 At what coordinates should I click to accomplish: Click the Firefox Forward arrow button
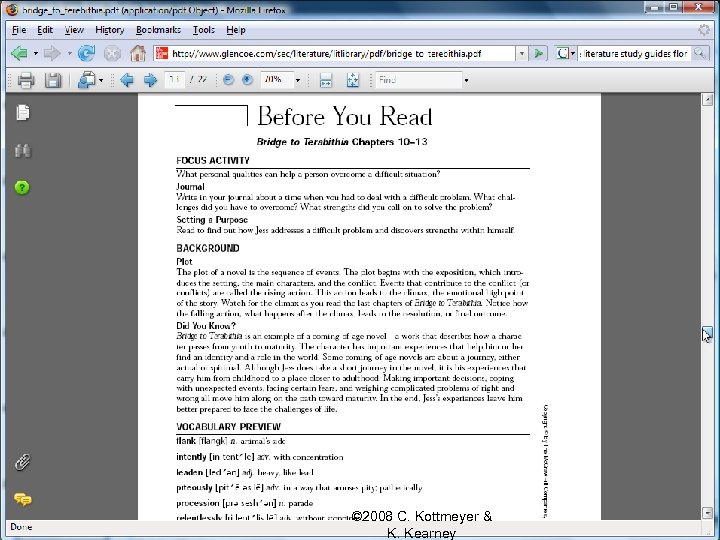52,53
